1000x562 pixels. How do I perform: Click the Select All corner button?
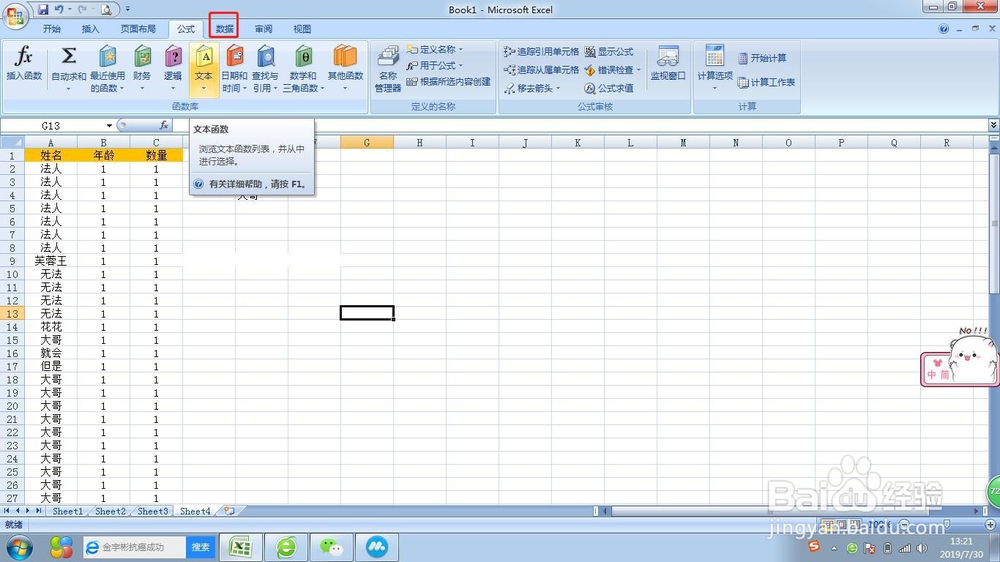[12, 142]
